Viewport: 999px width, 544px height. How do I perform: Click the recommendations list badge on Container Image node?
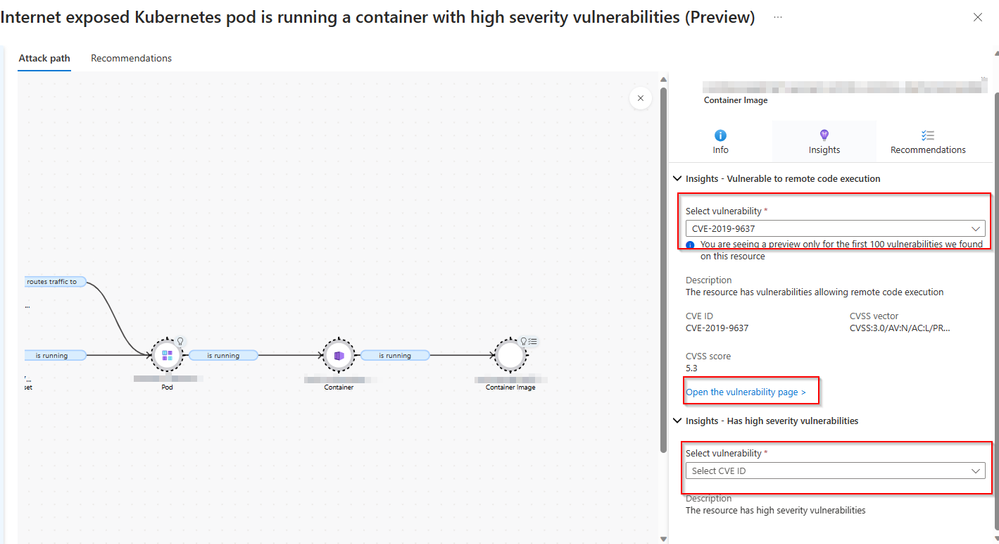pos(533,341)
